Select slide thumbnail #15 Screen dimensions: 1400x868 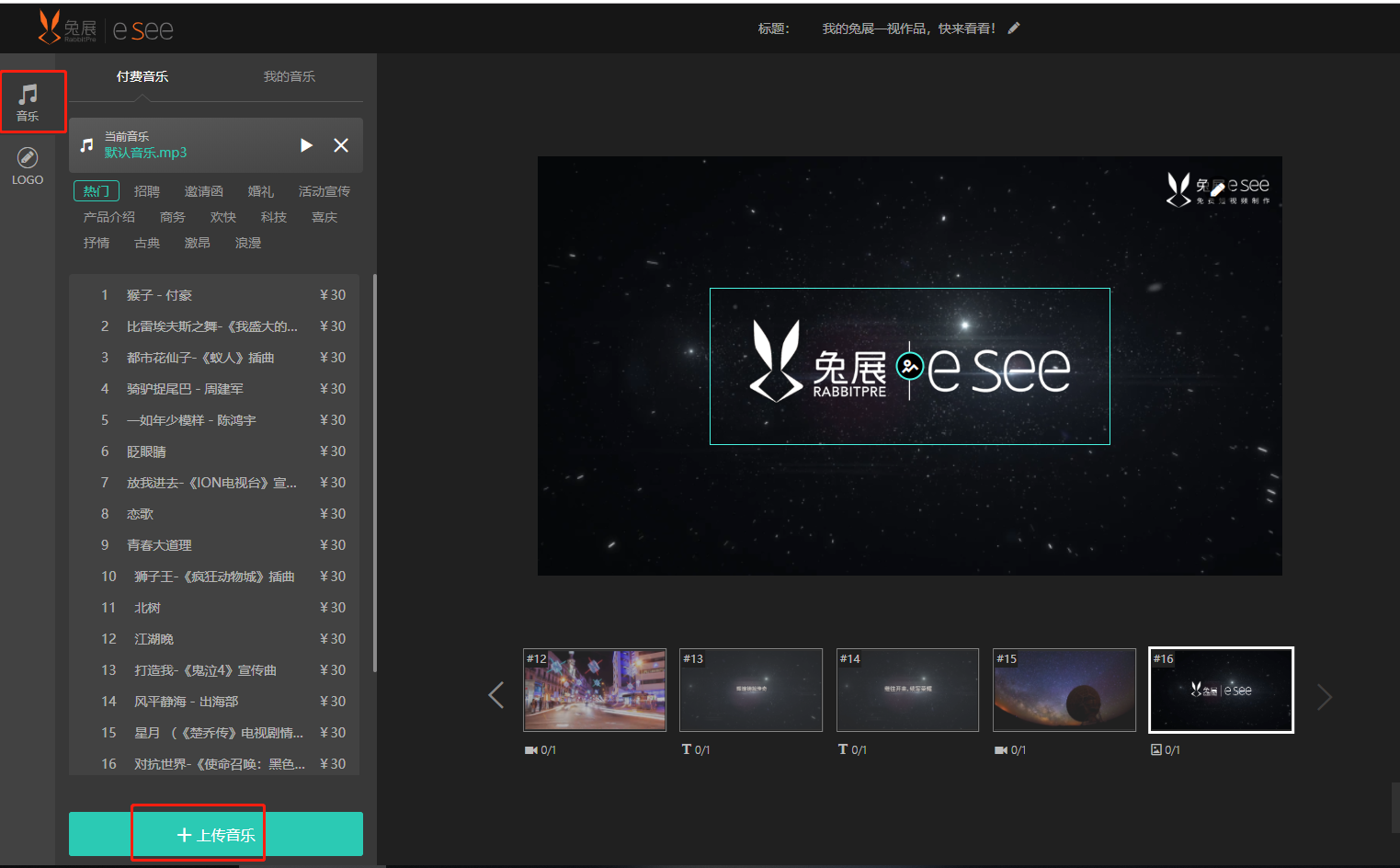tap(1064, 690)
